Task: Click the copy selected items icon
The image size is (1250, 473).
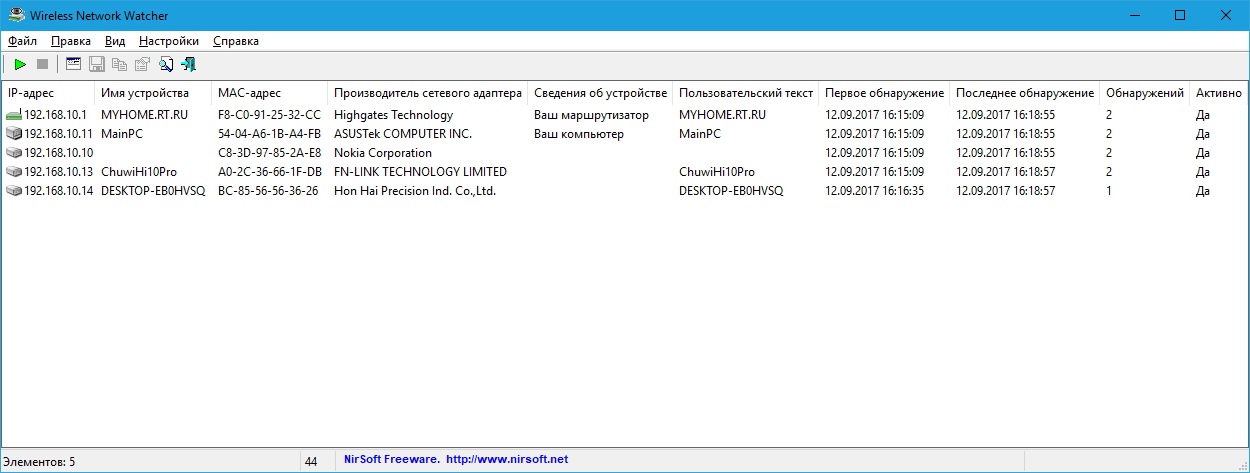Action: tap(120, 64)
